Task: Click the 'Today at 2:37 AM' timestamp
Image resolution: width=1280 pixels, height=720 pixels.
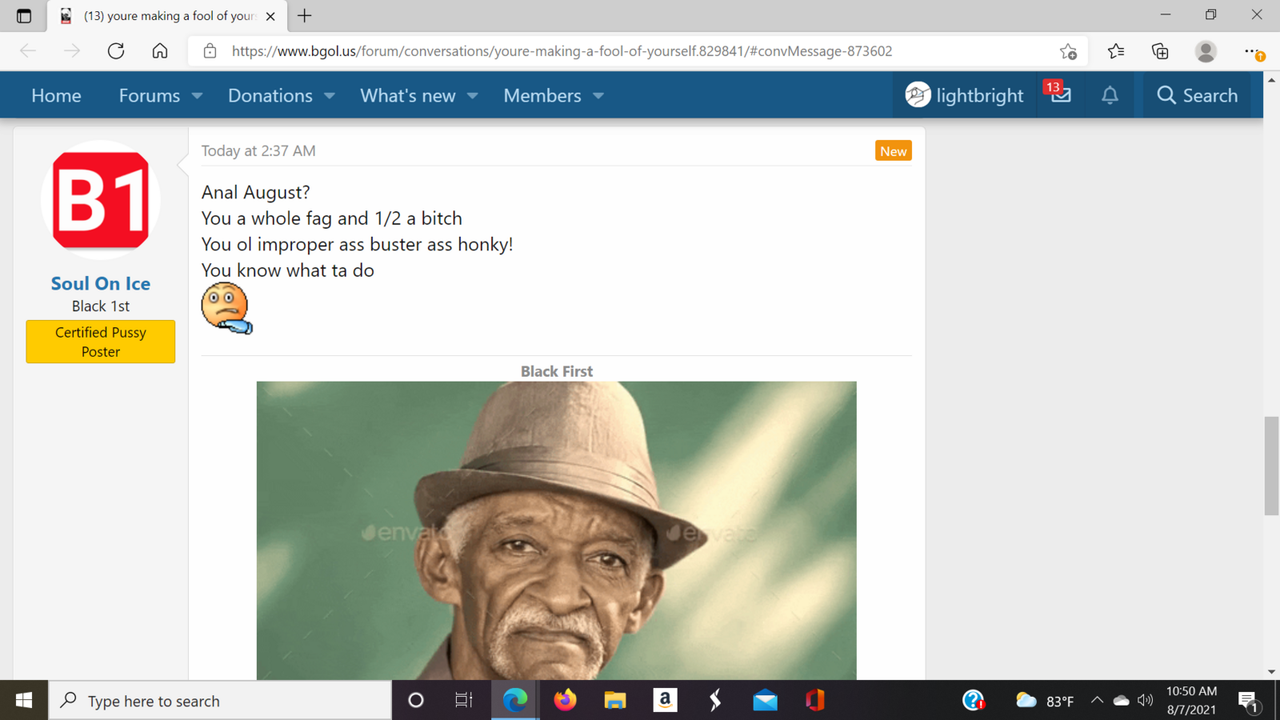Action: click(x=258, y=151)
